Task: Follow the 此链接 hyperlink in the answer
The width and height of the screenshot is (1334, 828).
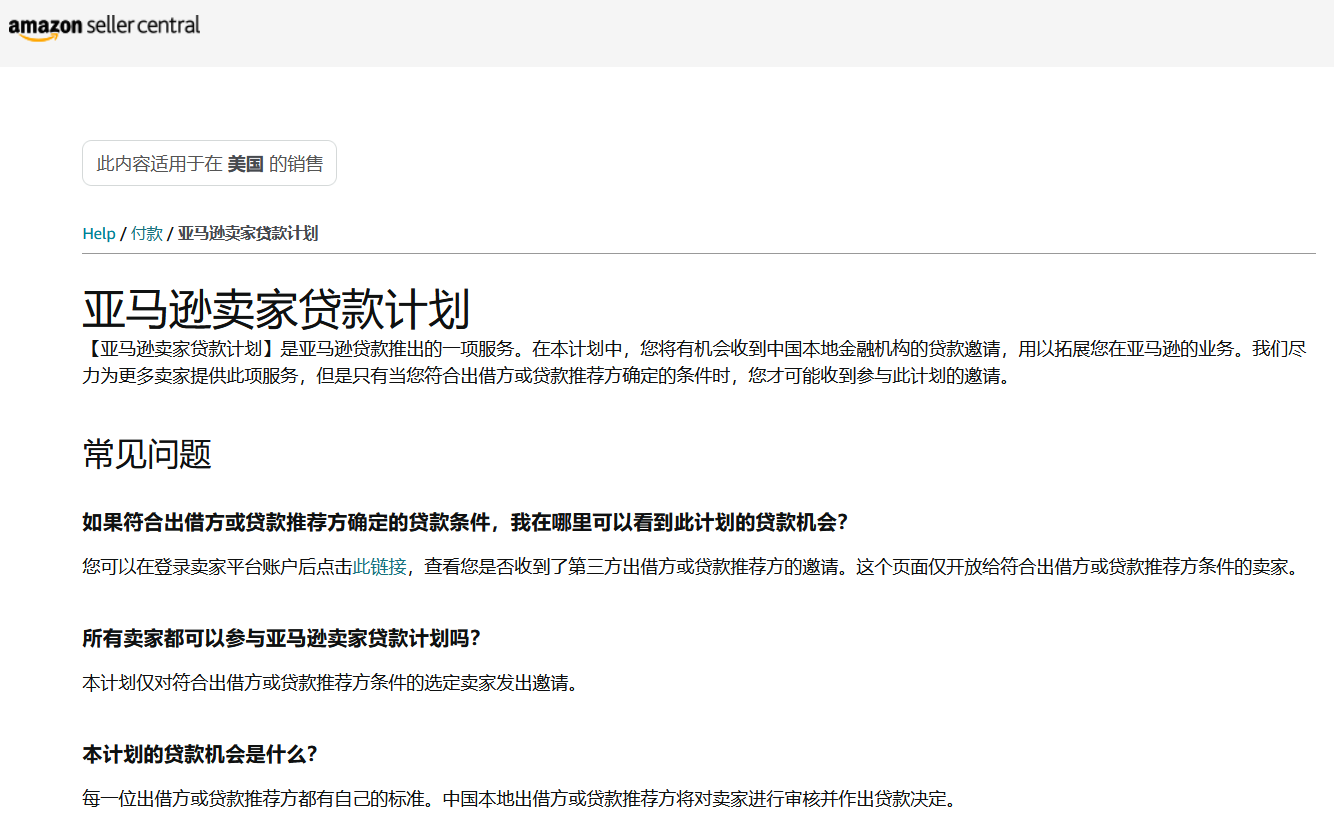Action: point(379,567)
